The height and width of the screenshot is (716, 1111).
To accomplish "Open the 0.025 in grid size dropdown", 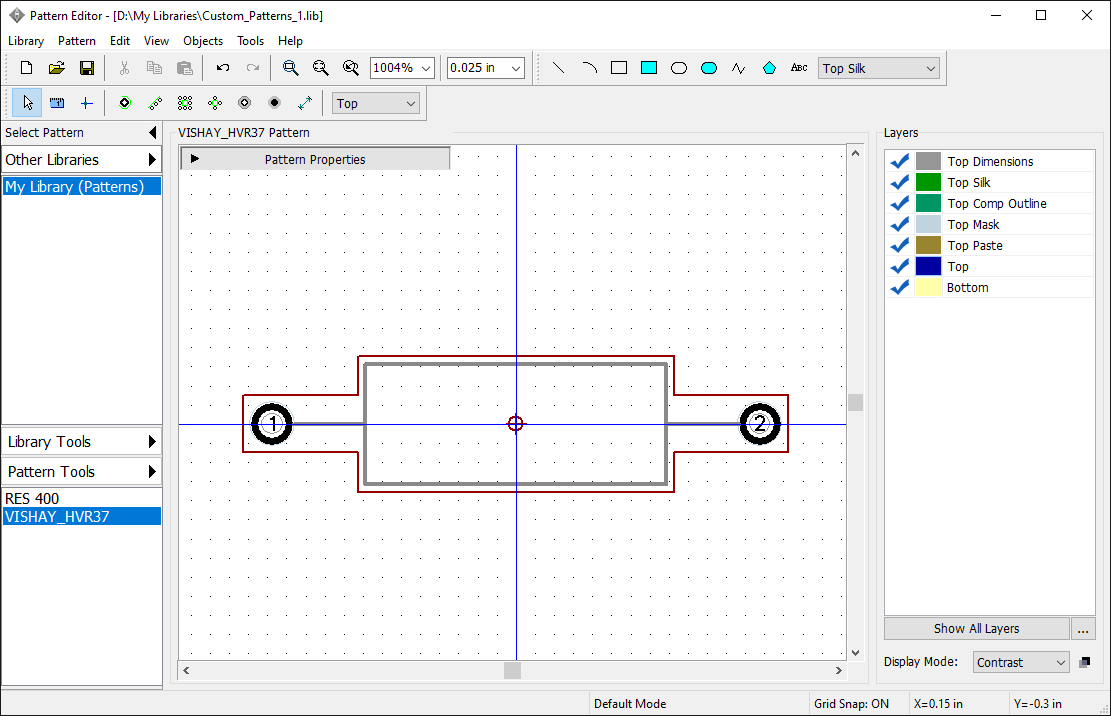I will 516,68.
